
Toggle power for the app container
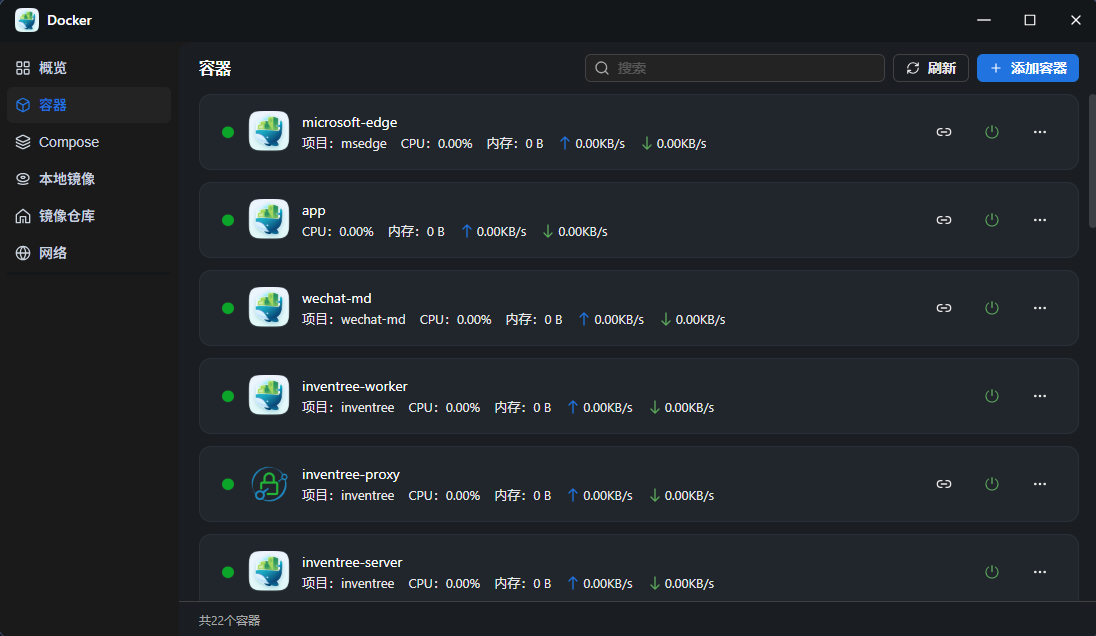coord(992,220)
